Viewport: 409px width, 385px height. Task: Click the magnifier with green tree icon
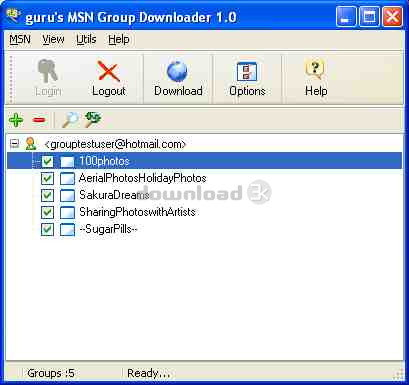click(x=92, y=119)
